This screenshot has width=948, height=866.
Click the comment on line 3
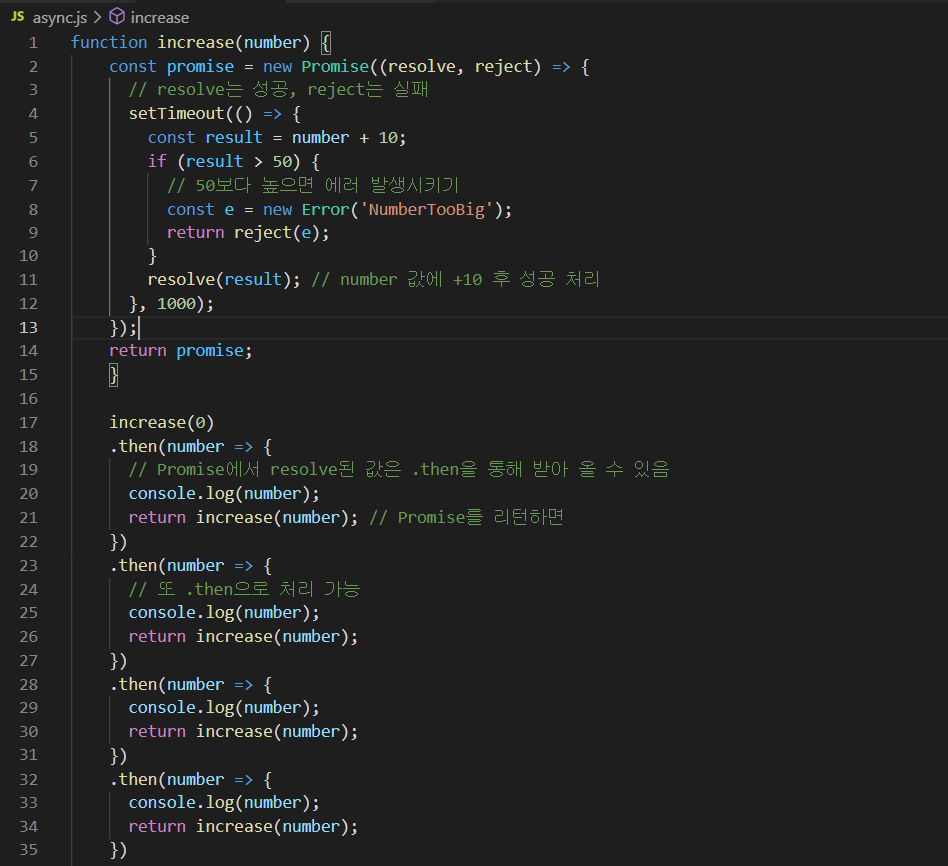pyautogui.click(x=279, y=90)
